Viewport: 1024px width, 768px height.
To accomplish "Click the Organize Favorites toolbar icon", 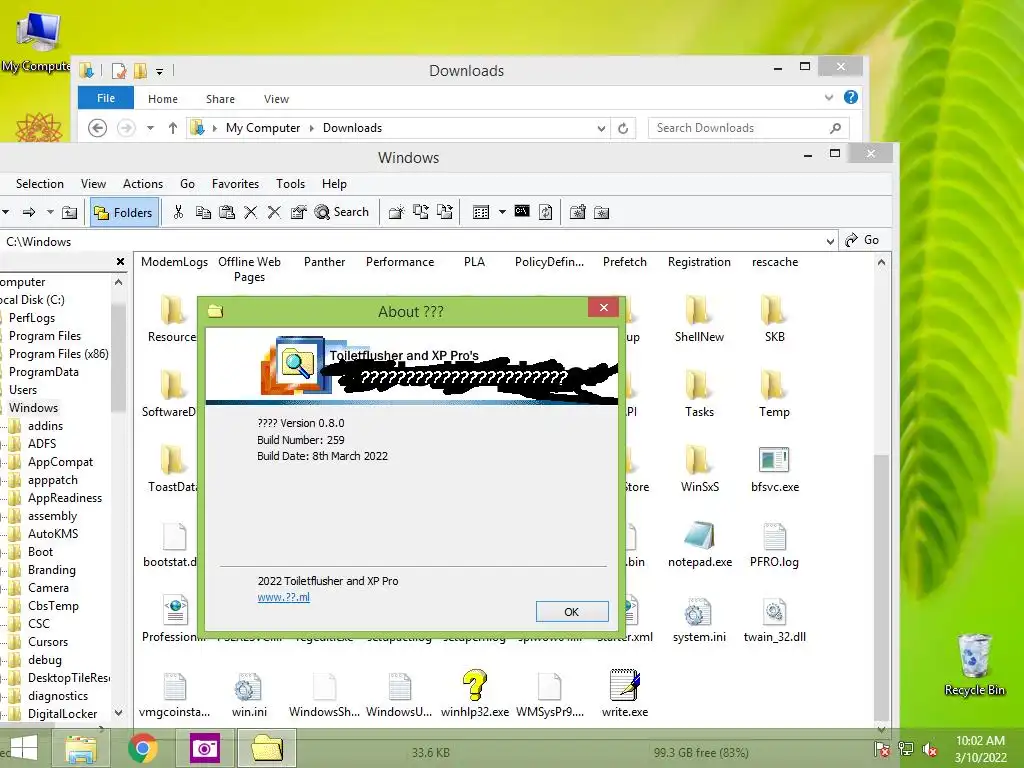I will pyautogui.click(x=601, y=212).
